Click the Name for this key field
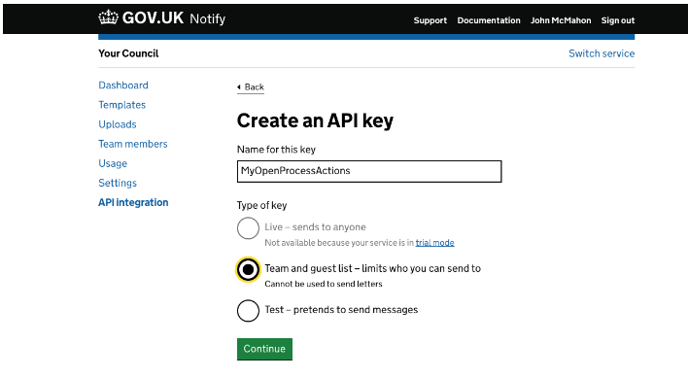The image size is (688, 378). click(x=369, y=171)
